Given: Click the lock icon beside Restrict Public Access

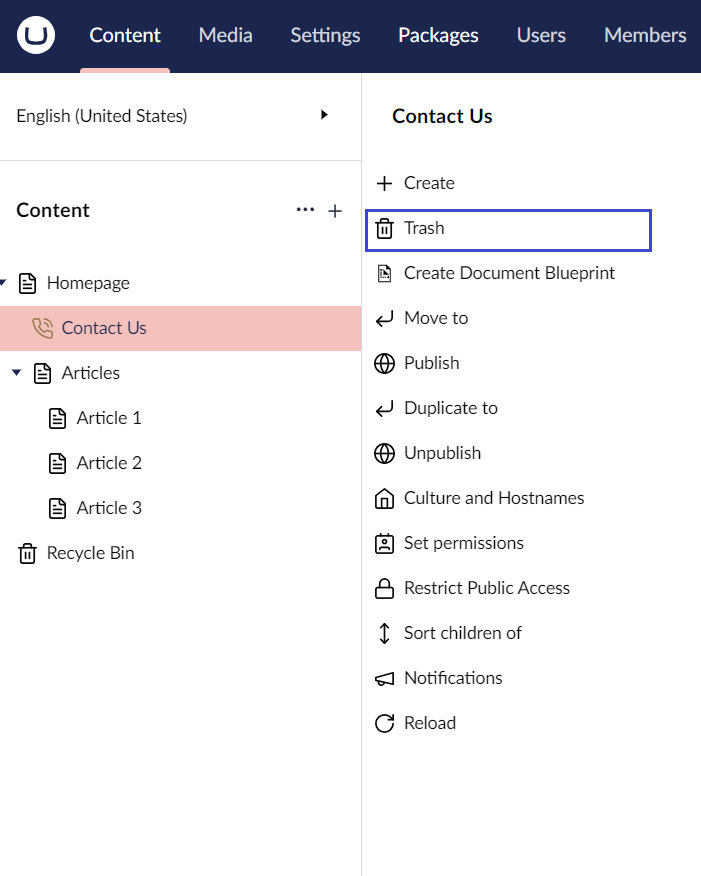Looking at the screenshot, I should pyautogui.click(x=385, y=588).
